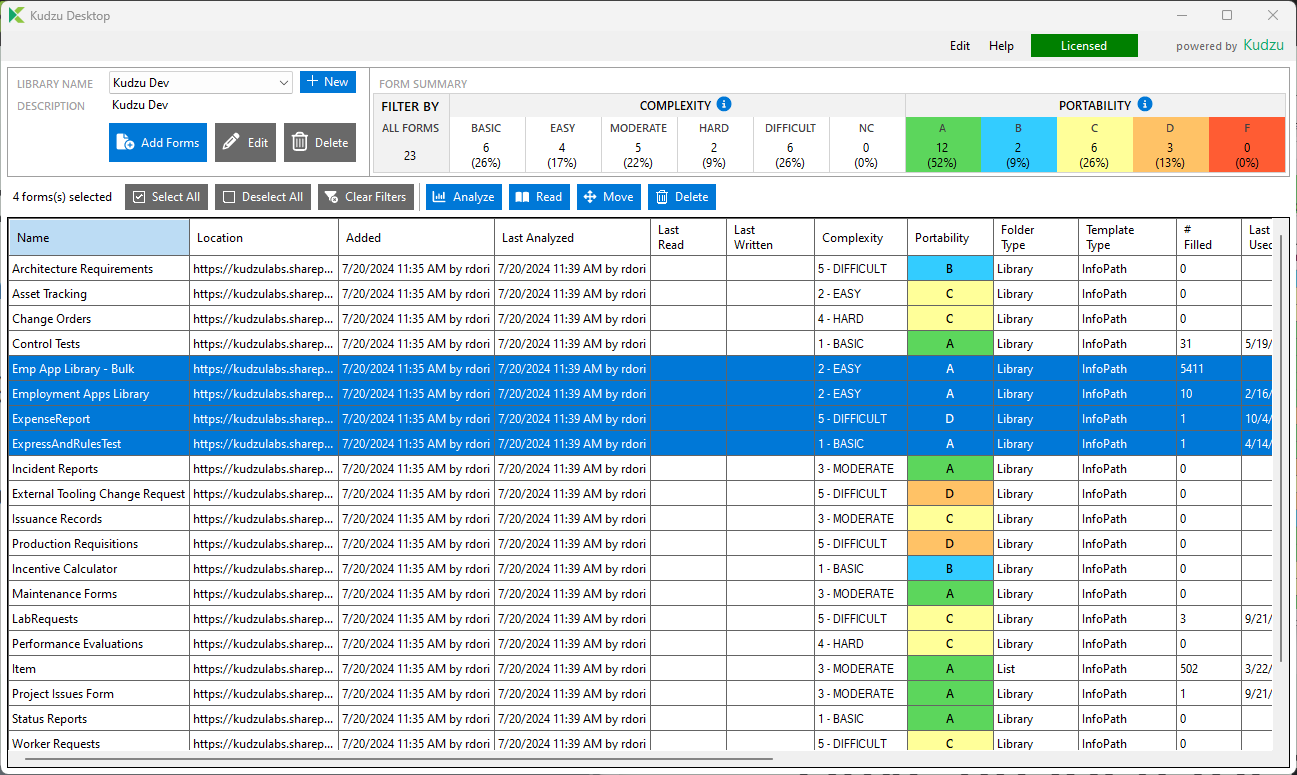Sort by the Complexity column header
This screenshot has height=775, width=1297.
(854, 238)
